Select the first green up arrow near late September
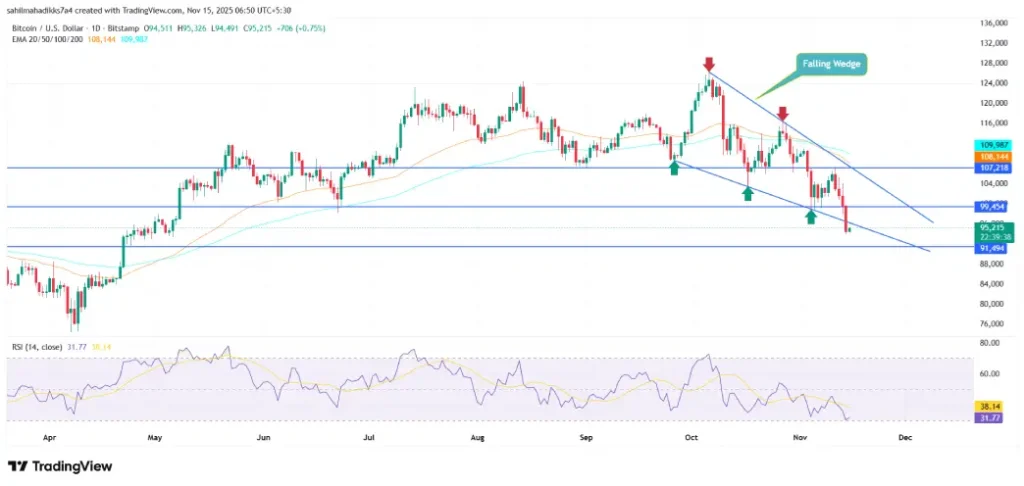 click(675, 168)
